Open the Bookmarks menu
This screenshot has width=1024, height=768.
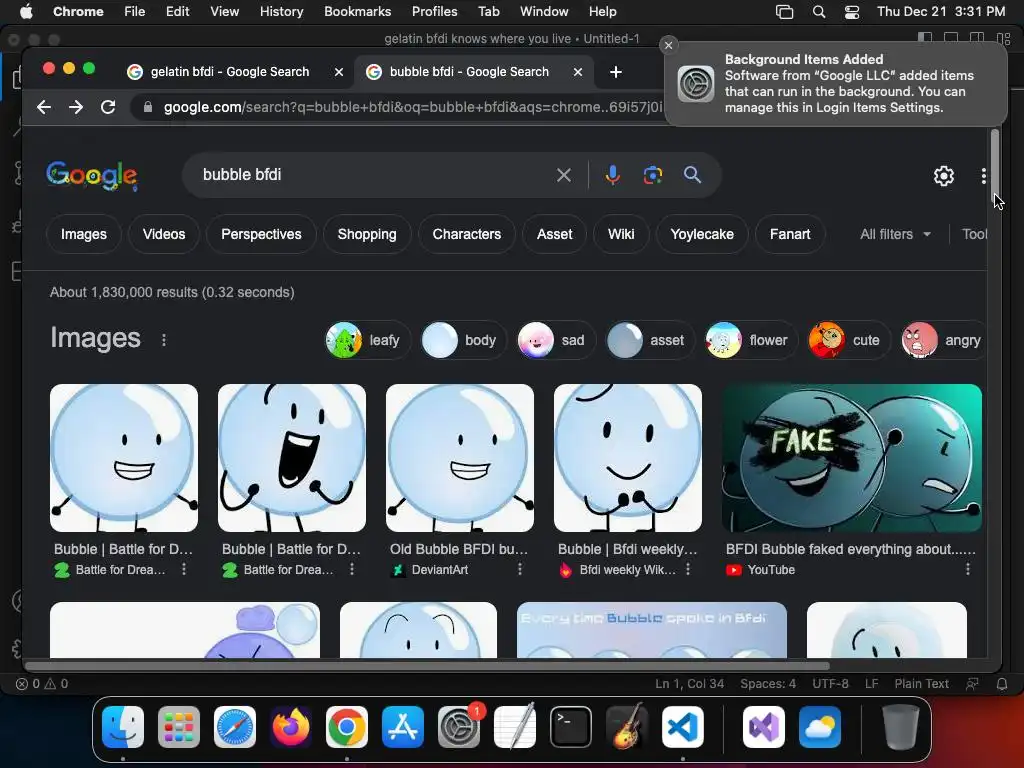tap(358, 12)
